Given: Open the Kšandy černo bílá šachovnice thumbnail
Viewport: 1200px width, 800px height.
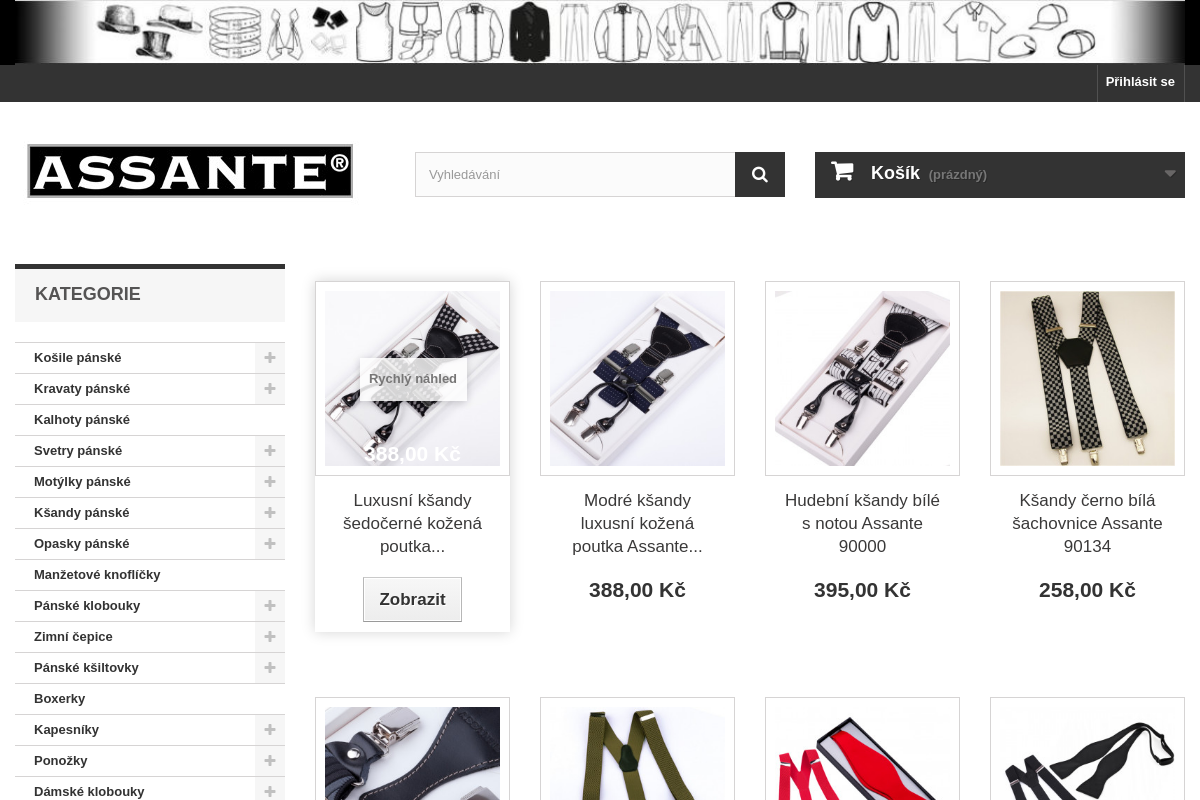Looking at the screenshot, I should click(1087, 378).
